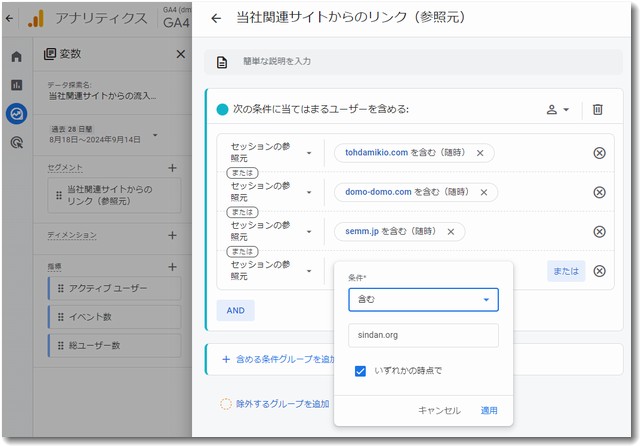640x446 pixels.
Task: Expand the user scope dropdown
Action: [x=557, y=109]
